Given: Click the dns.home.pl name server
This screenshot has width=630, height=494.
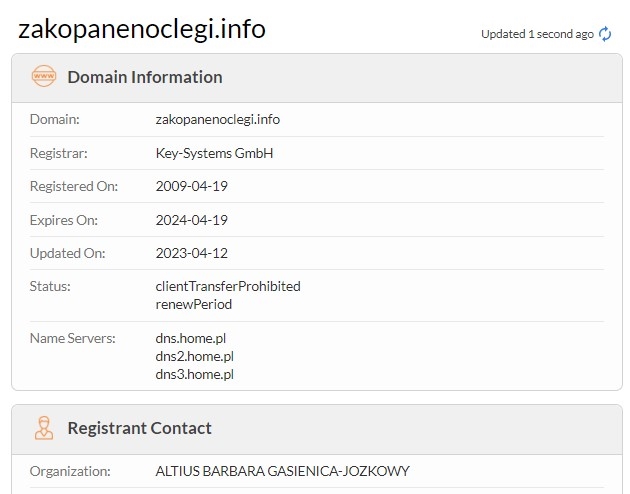Looking at the screenshot, I should click(x=190, y=338).
